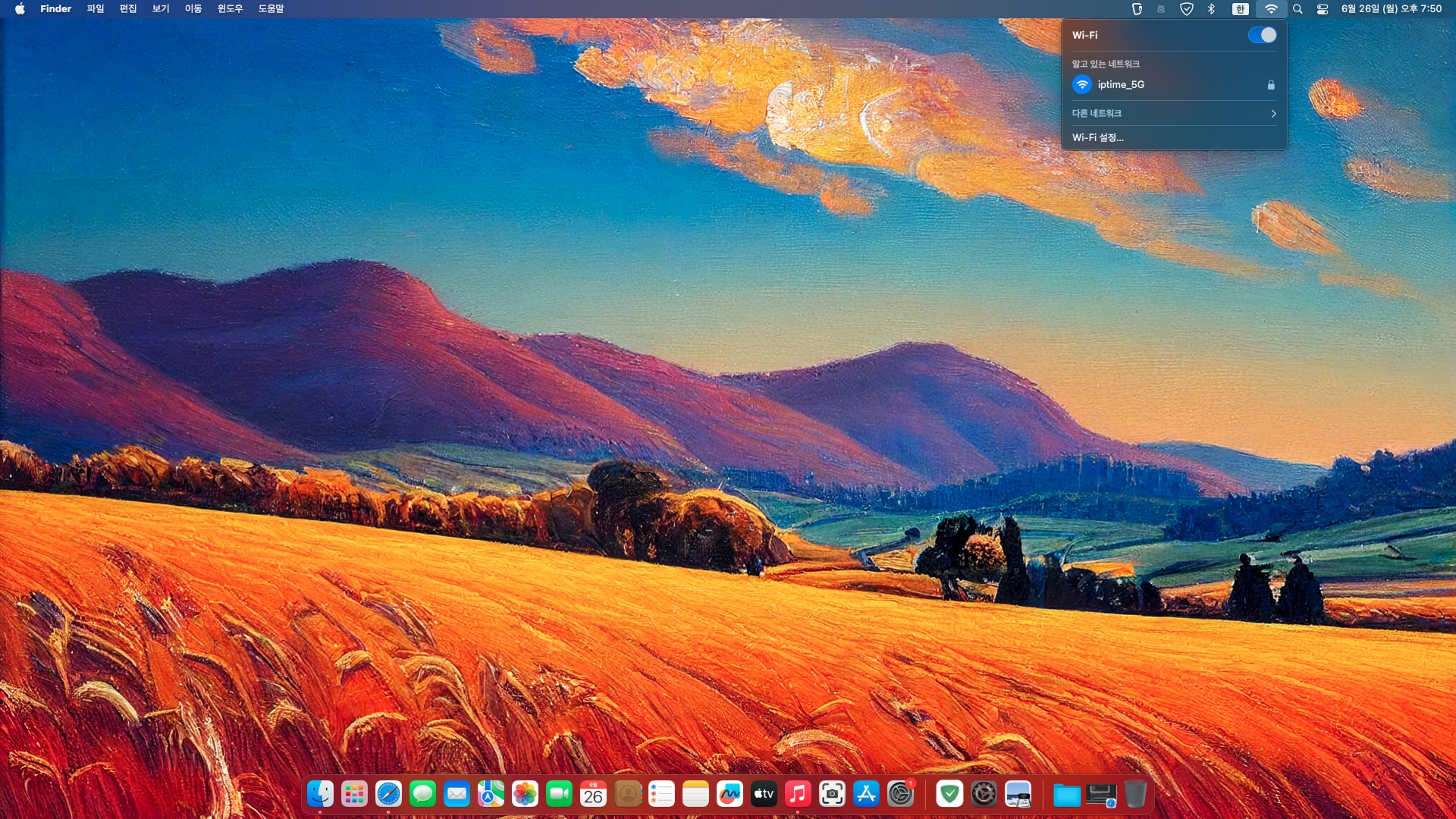Launch FaceTime from the Dock
This screenshot has height=819, width=1456.
click(x=559, y=794)
